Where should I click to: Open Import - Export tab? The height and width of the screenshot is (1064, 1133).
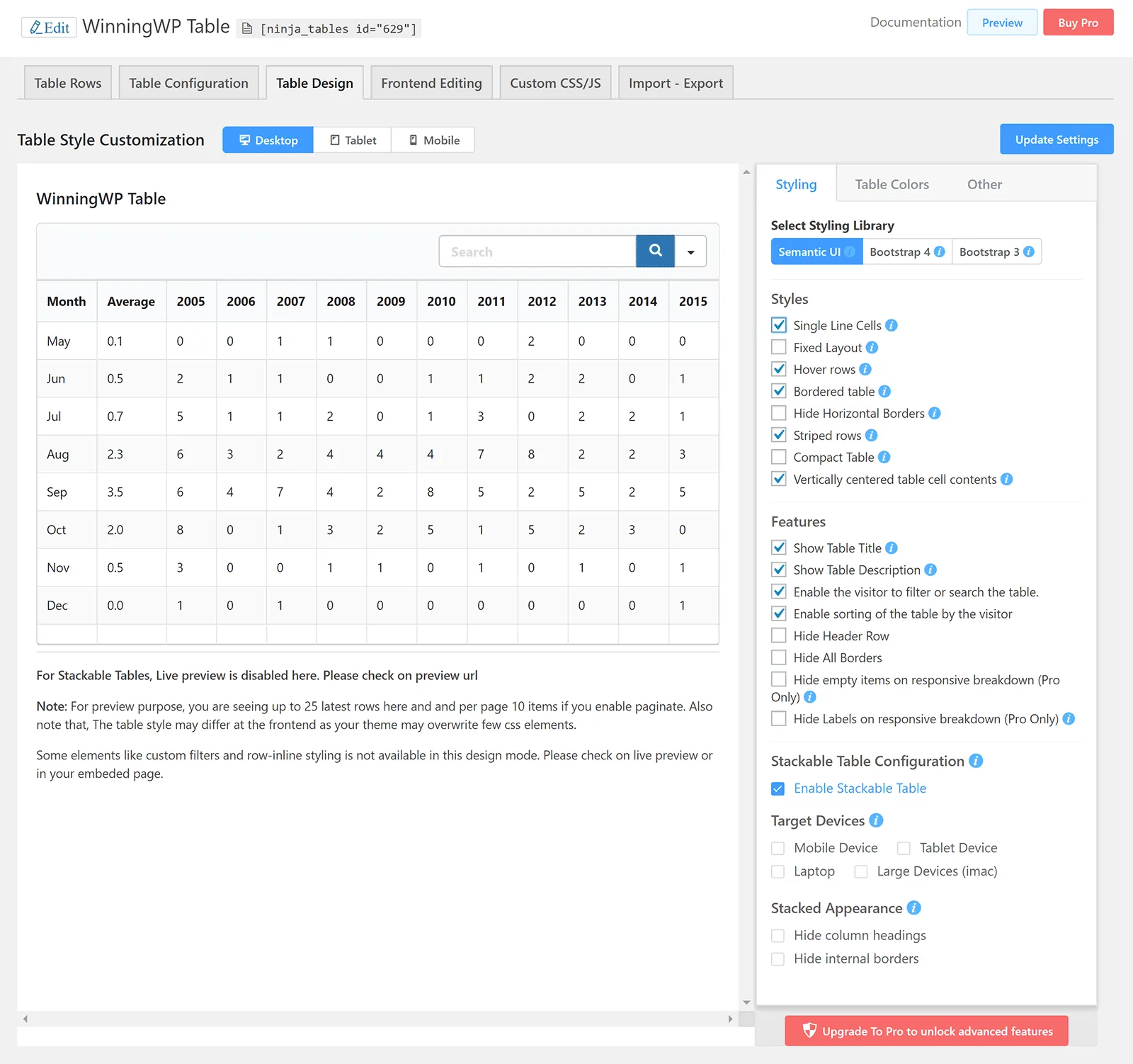point(676,83)
